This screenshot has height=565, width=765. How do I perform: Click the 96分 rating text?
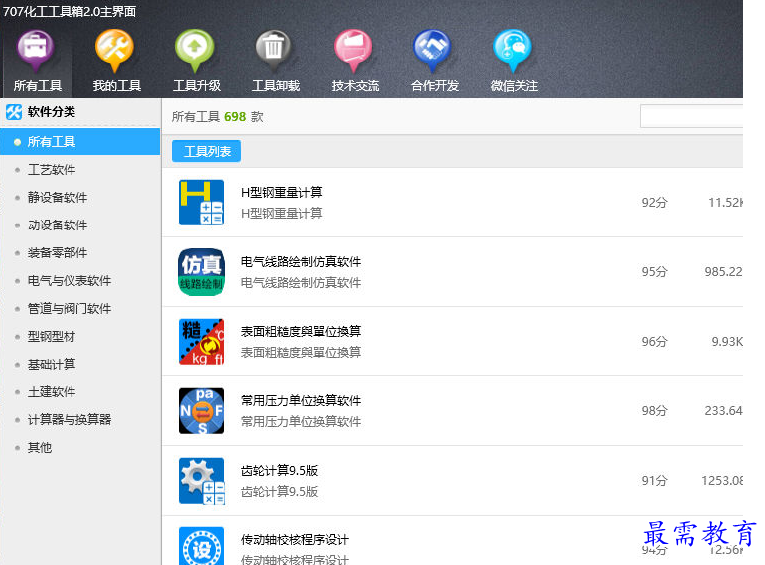coord(654,342)
